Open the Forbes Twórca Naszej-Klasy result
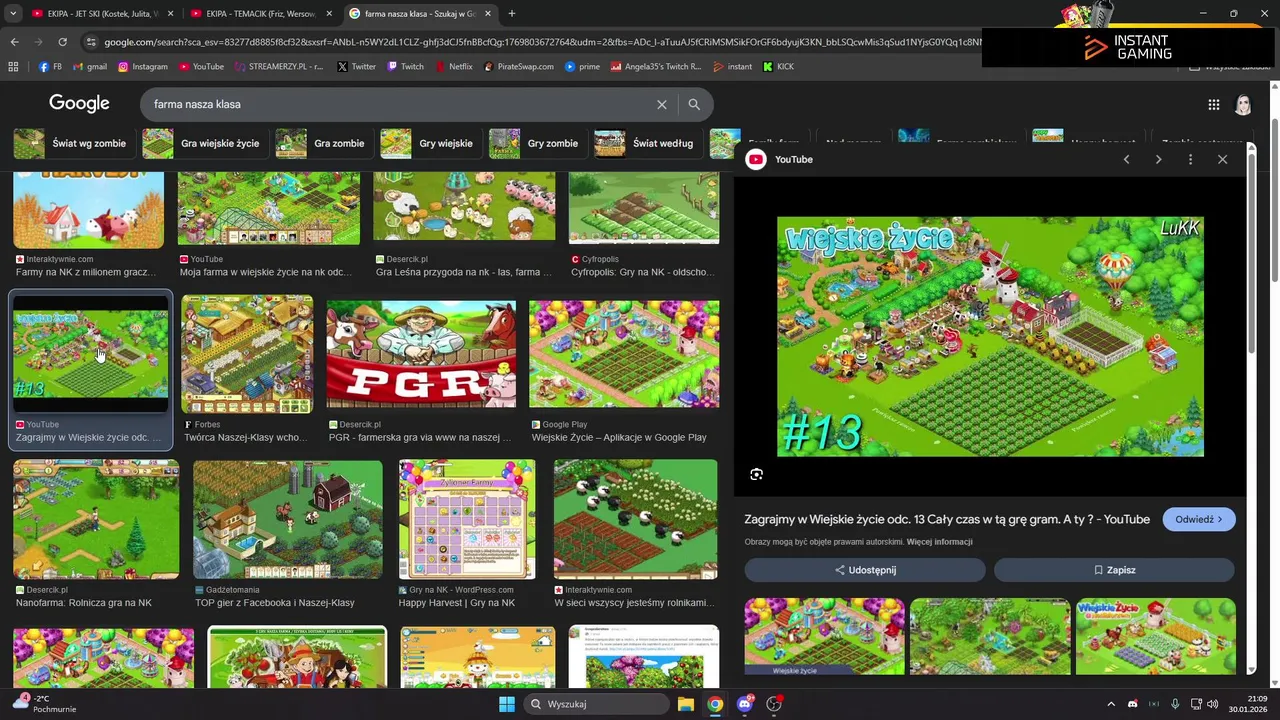This screenshot has width=1280, height=720. [x=247, y=354]
